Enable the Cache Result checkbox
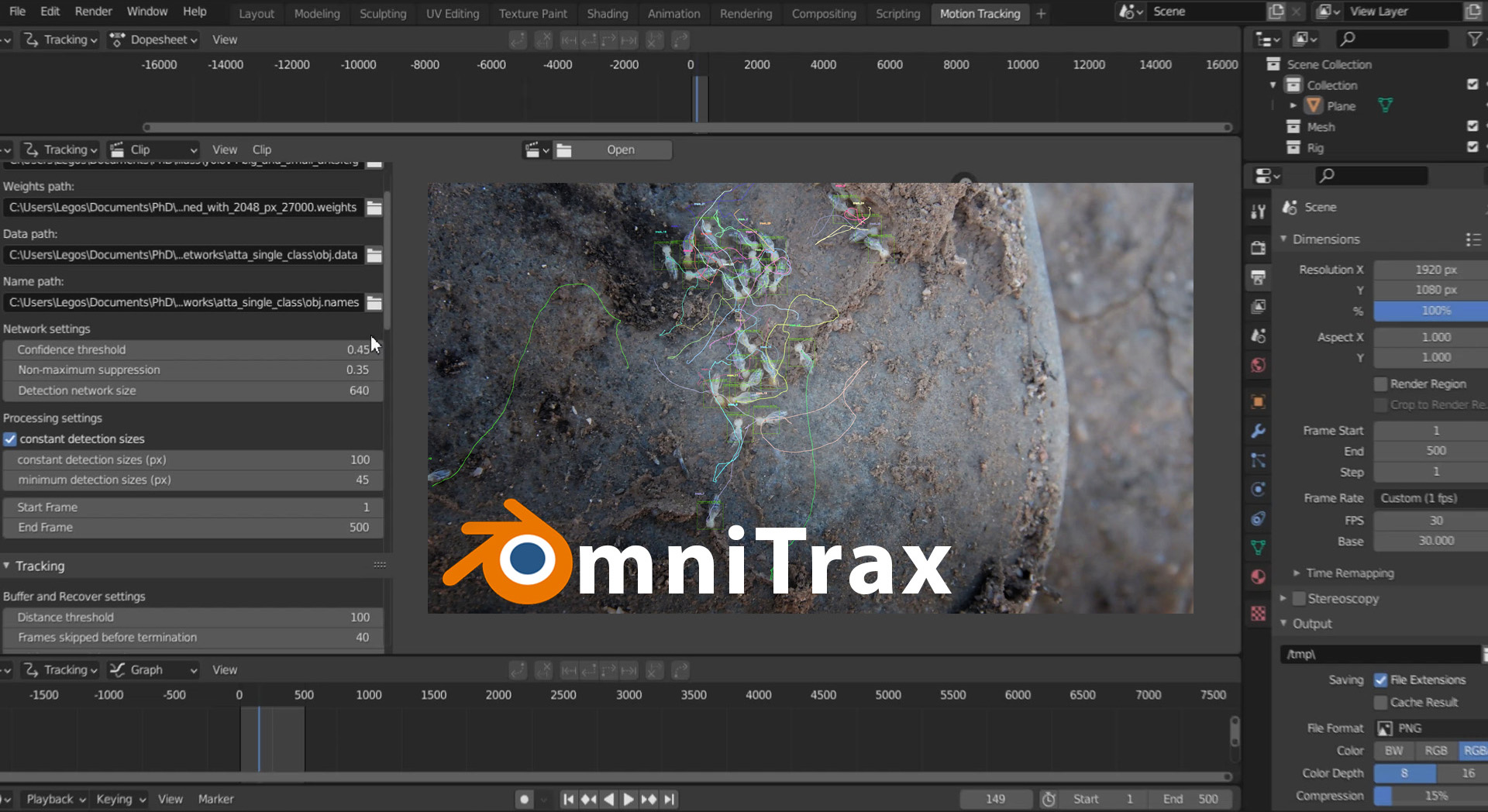Screen dimensions: 1488x812 pyautogui.click(x=1380, y=703)
